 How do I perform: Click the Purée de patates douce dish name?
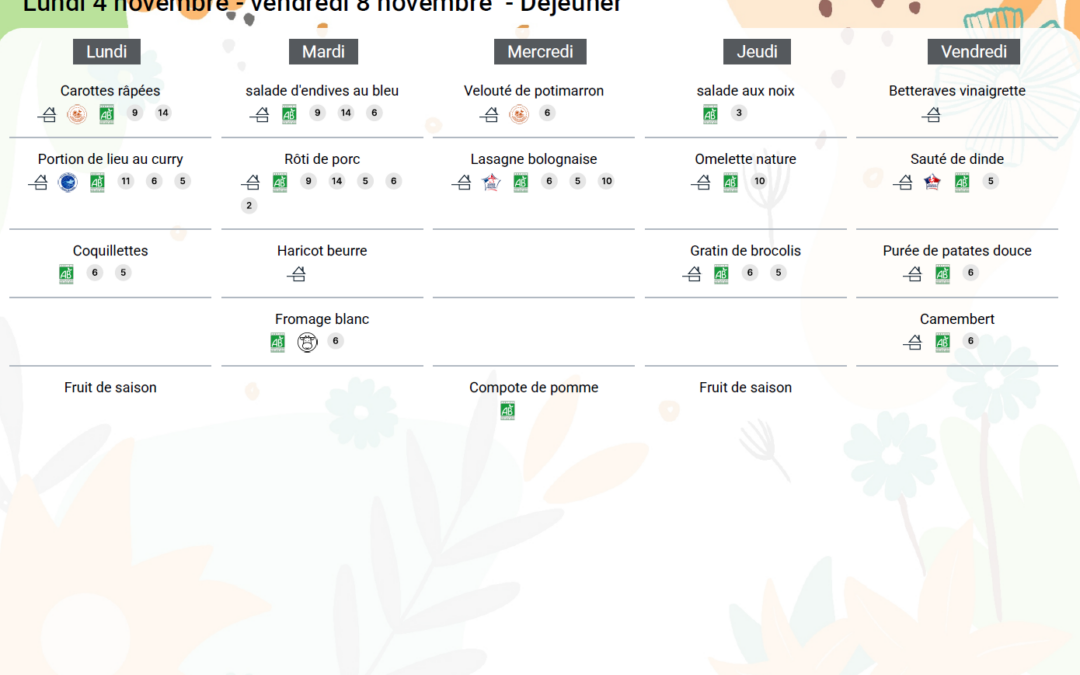(x=957, y=251)
